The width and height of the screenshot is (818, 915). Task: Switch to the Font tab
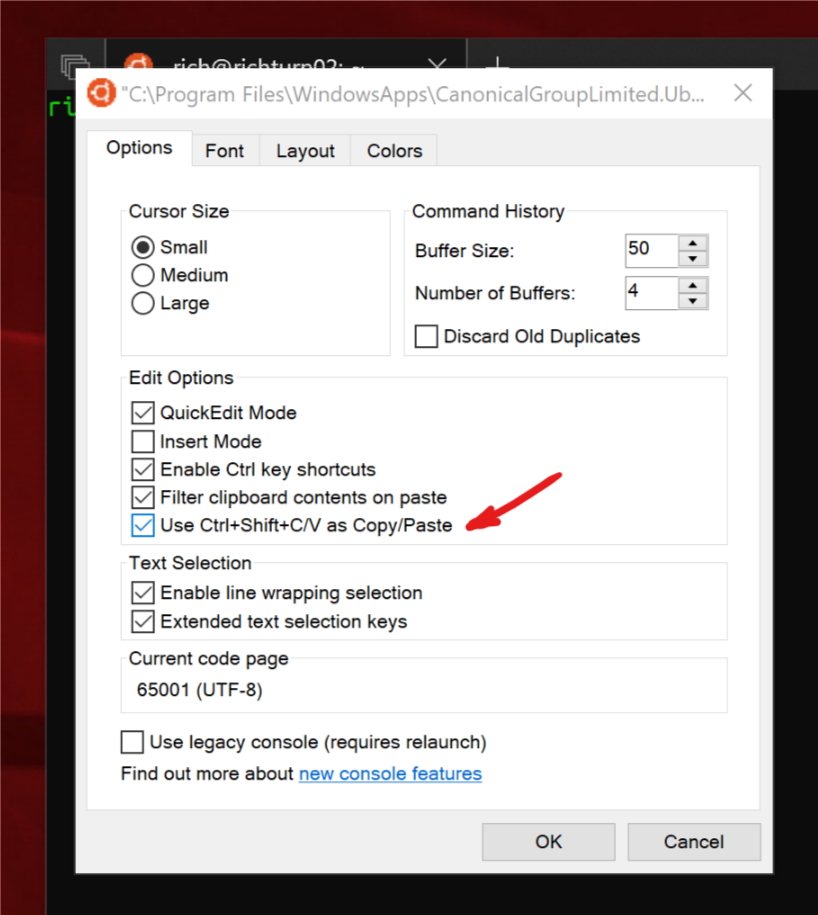pyautogui.click(x=225, y=150)
